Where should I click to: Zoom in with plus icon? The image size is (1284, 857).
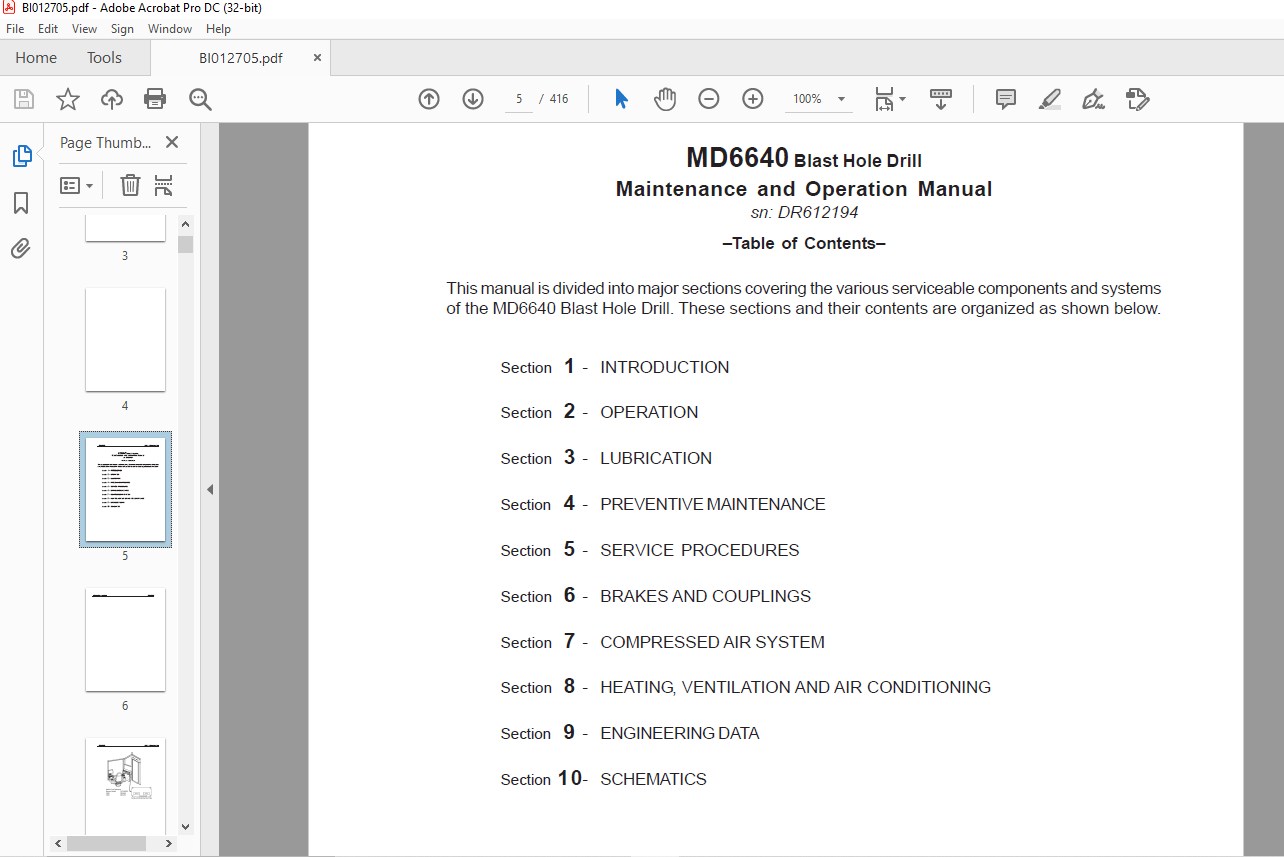click(753, 99)
